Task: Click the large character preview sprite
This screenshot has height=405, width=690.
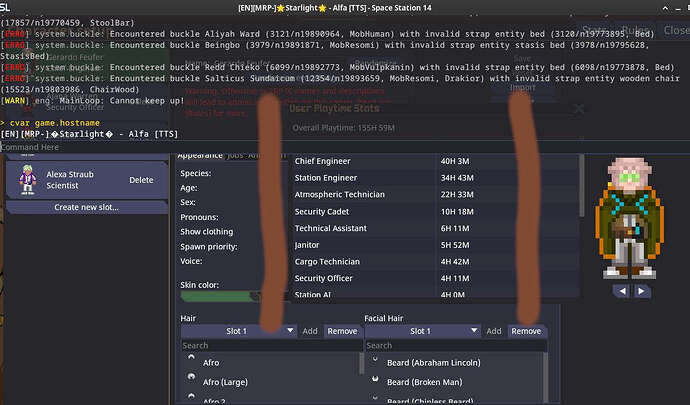Action: coord(630,218)
